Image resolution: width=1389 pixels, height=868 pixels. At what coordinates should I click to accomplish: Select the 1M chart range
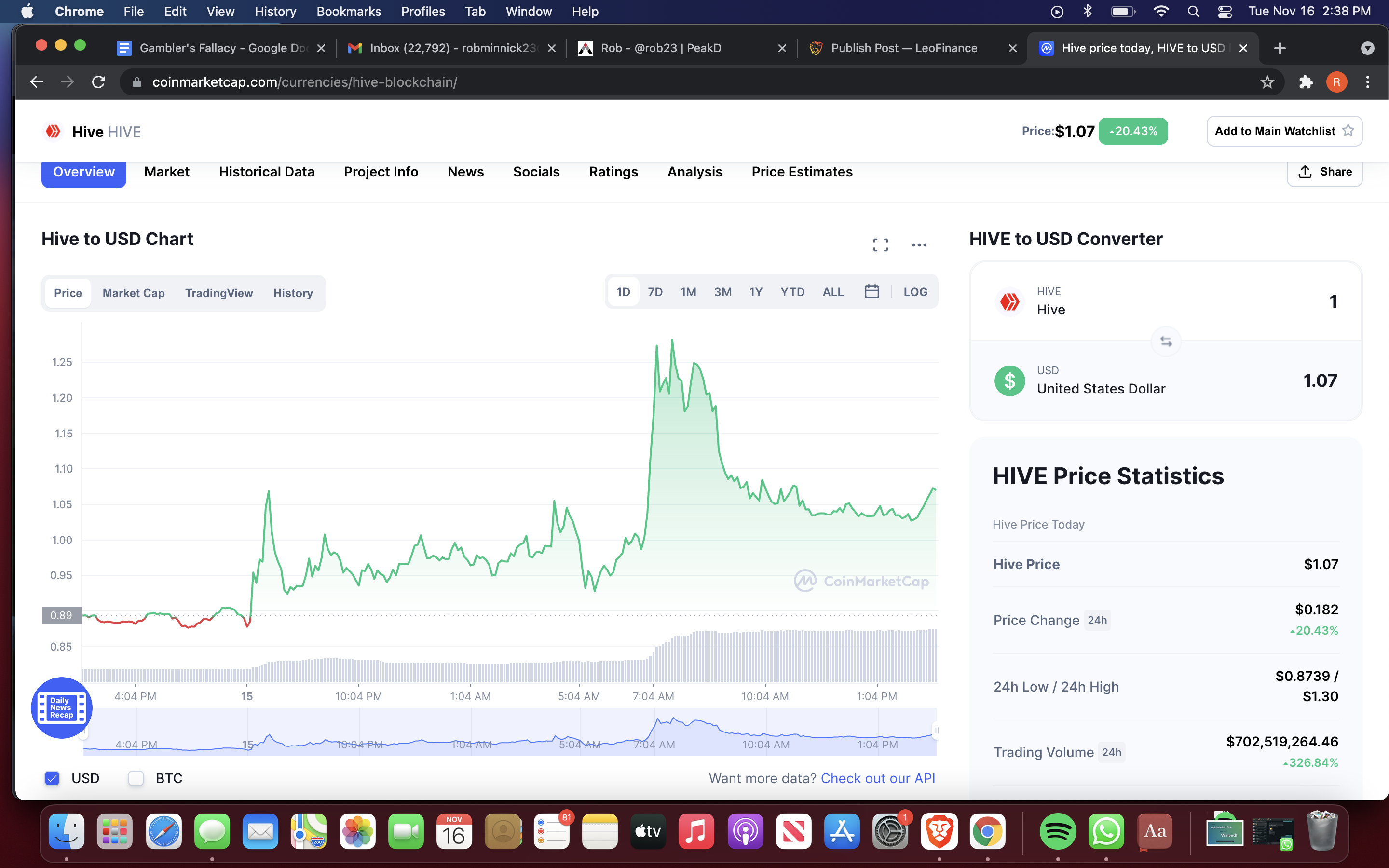click(688, 292)
